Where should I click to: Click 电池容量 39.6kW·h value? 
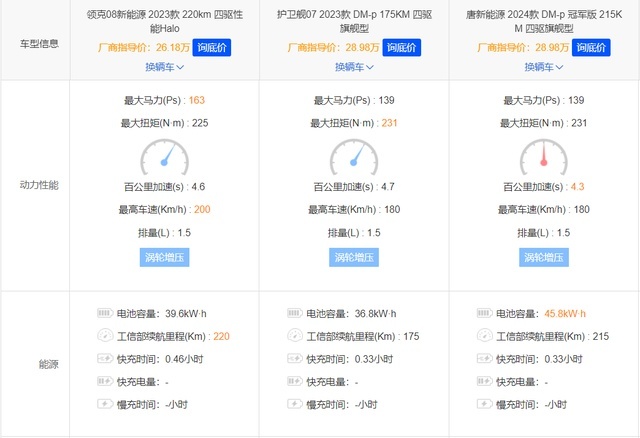[186, 313]
